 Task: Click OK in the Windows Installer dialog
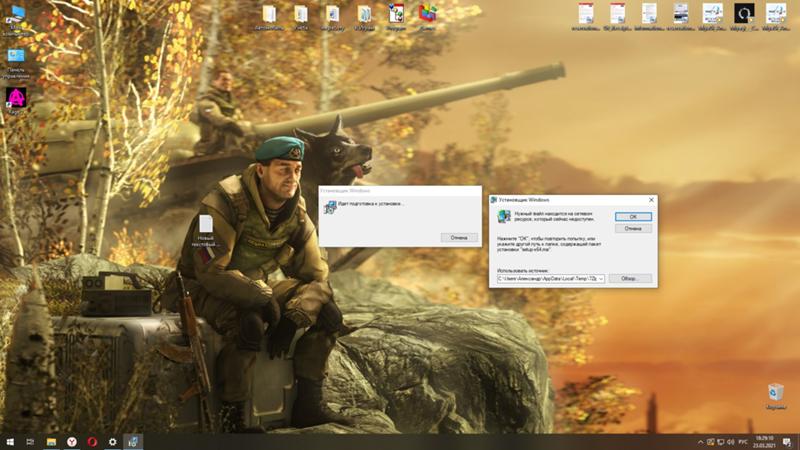click(633, 217)
